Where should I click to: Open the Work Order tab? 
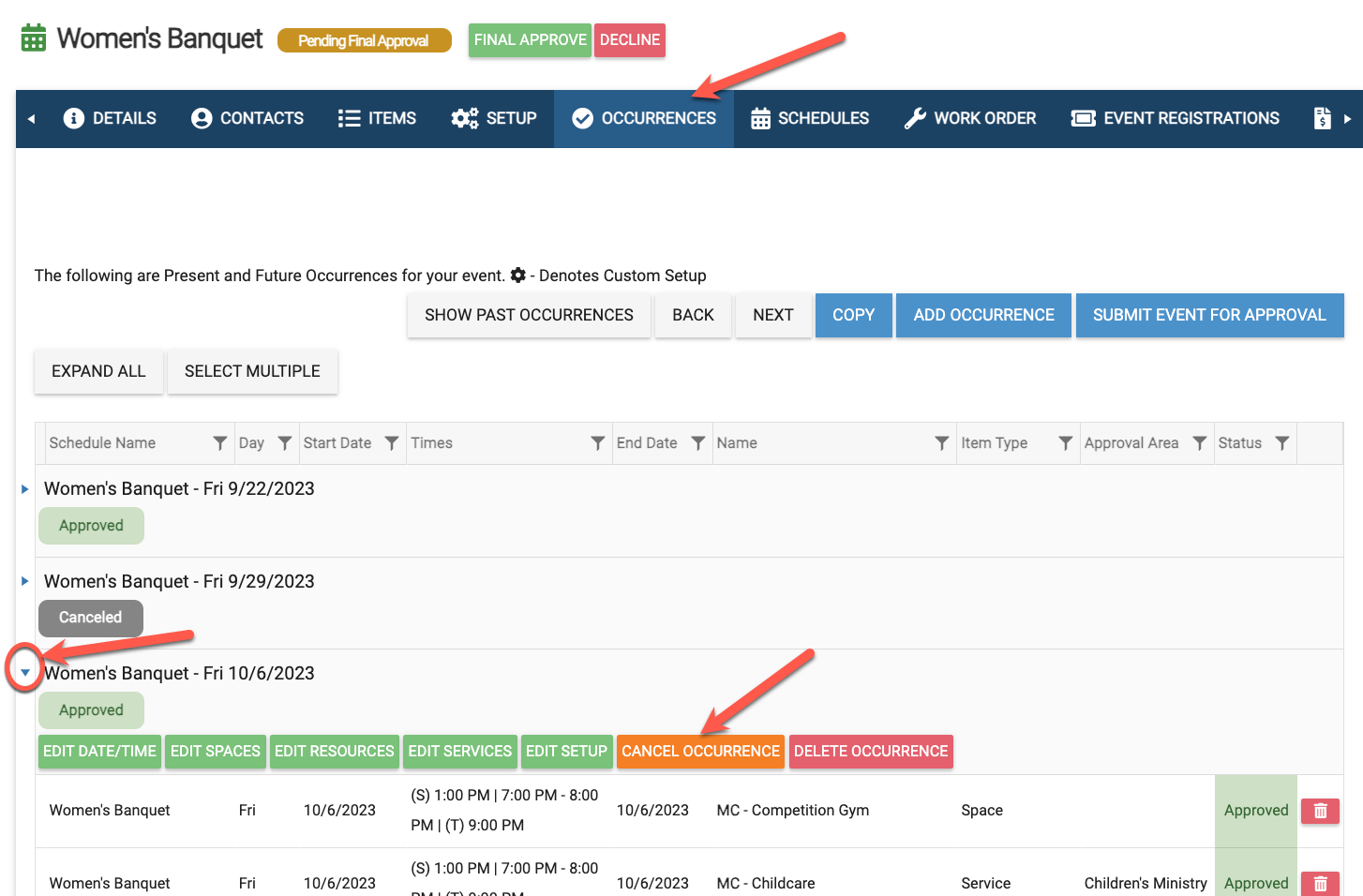(x=970, y=119)
